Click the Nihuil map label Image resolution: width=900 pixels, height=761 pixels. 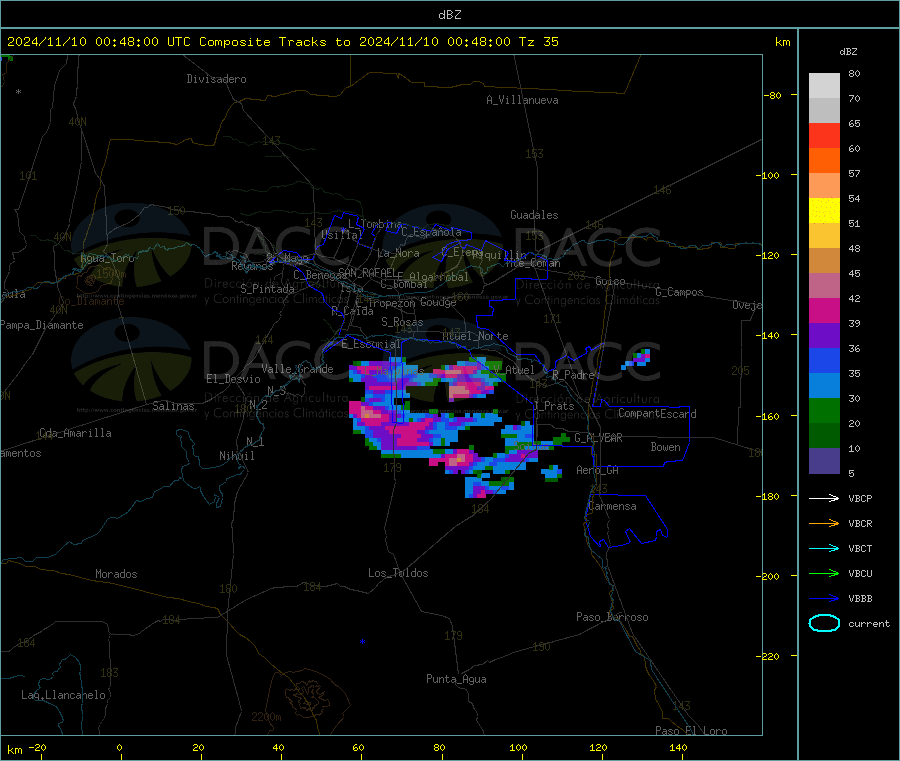(x=236, y=456)
